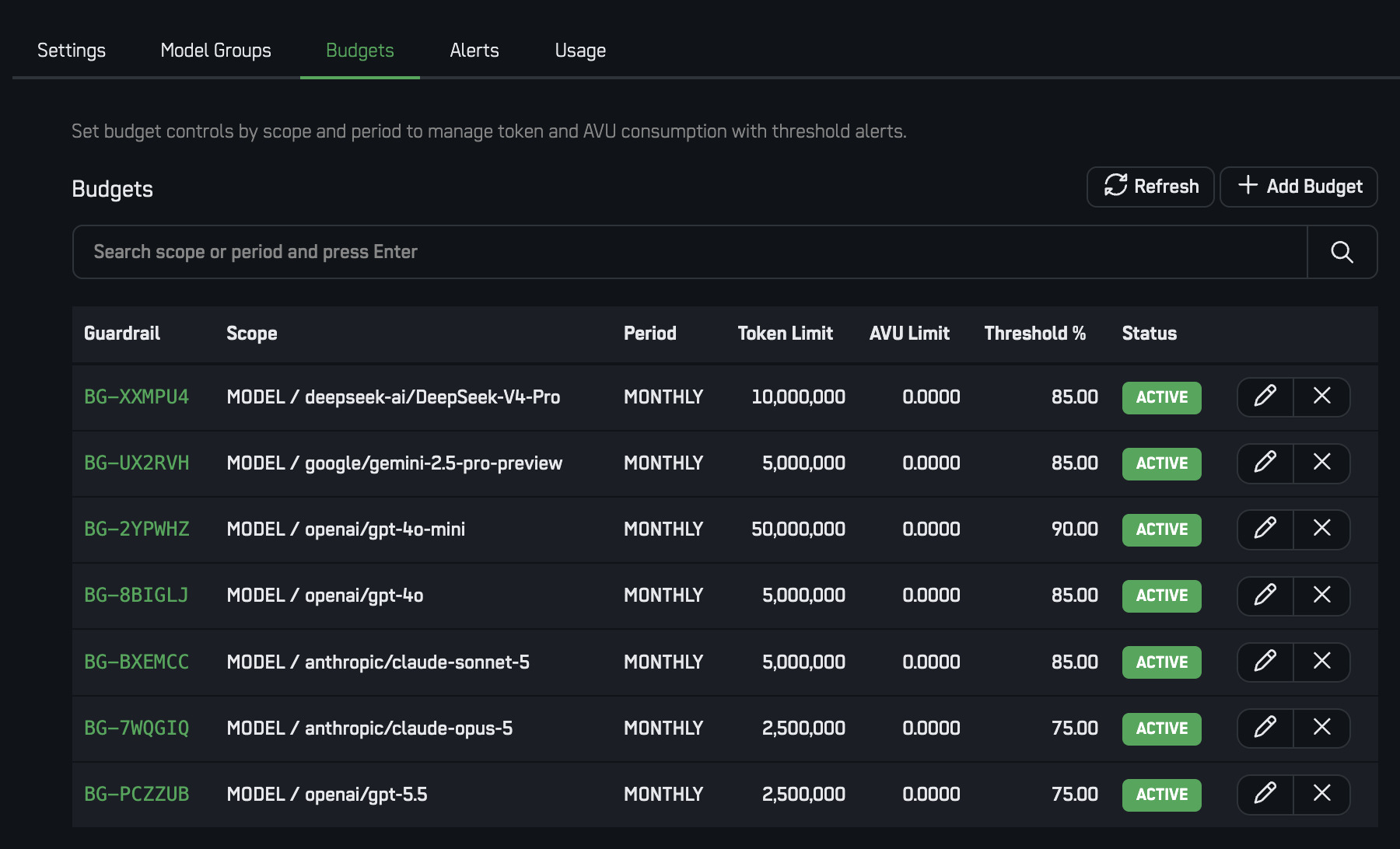Focus the scope or period search field
1400x849 pixels.
coord(690,252)
